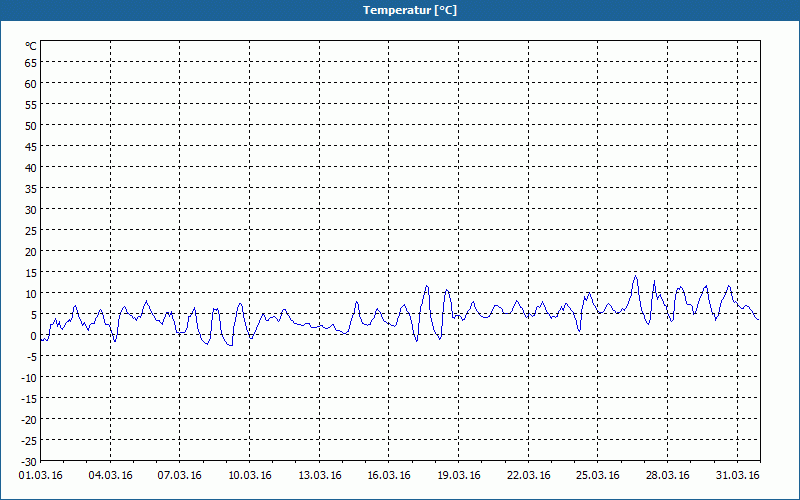Click the 22.03.16 date label
Screen dimensions: 800x500
pyautogui.click(x=529, y=476)
